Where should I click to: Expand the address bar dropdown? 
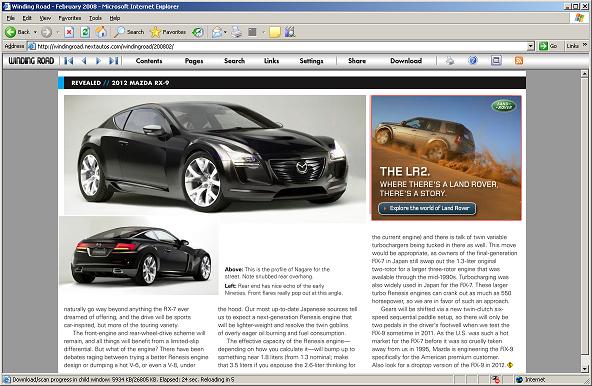[x=530, y=46]
